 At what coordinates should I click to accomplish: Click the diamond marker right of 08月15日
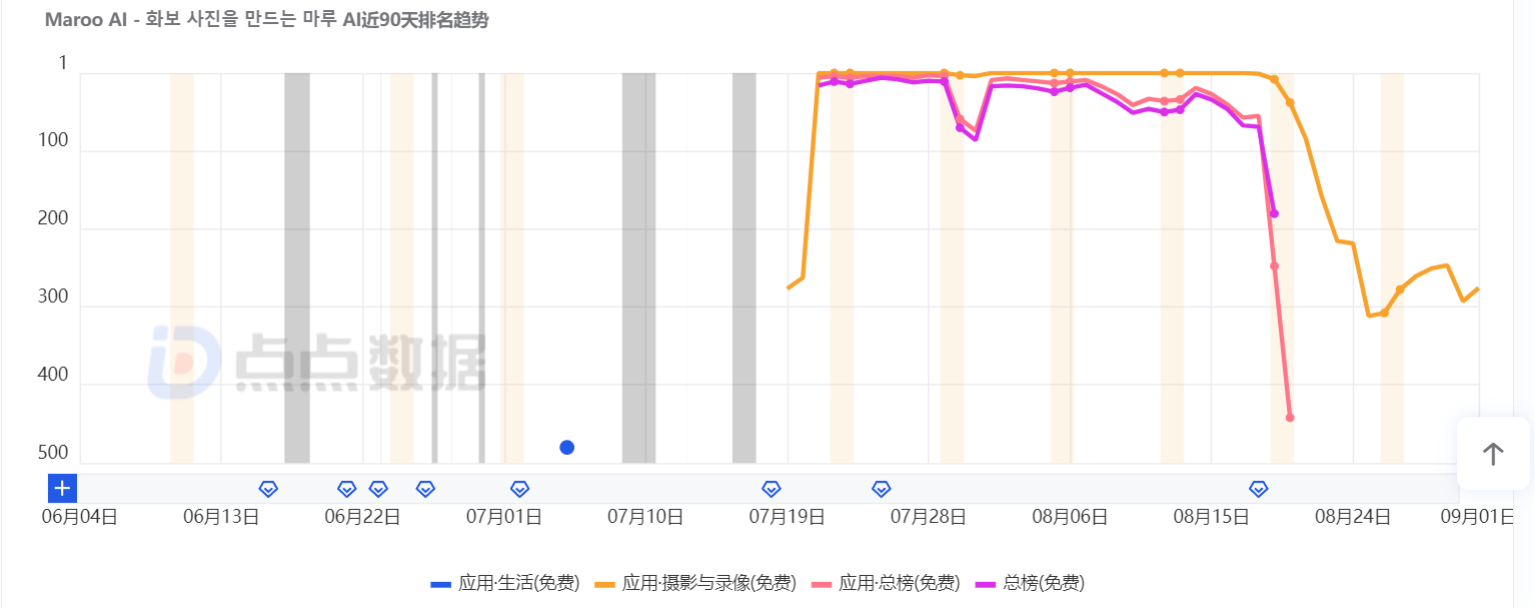click(1259, 489)
